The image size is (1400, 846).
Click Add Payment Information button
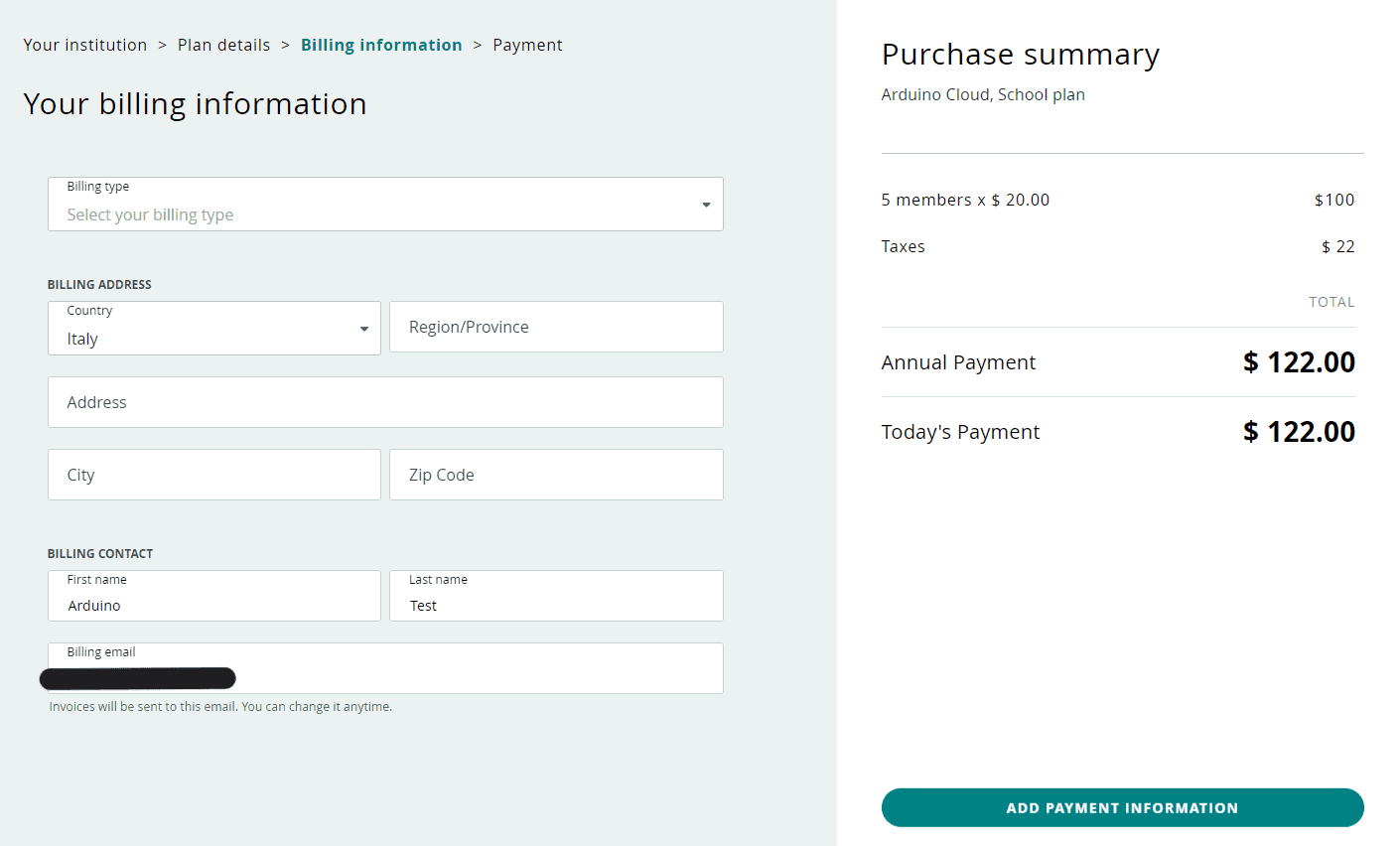coord(1122,807)
